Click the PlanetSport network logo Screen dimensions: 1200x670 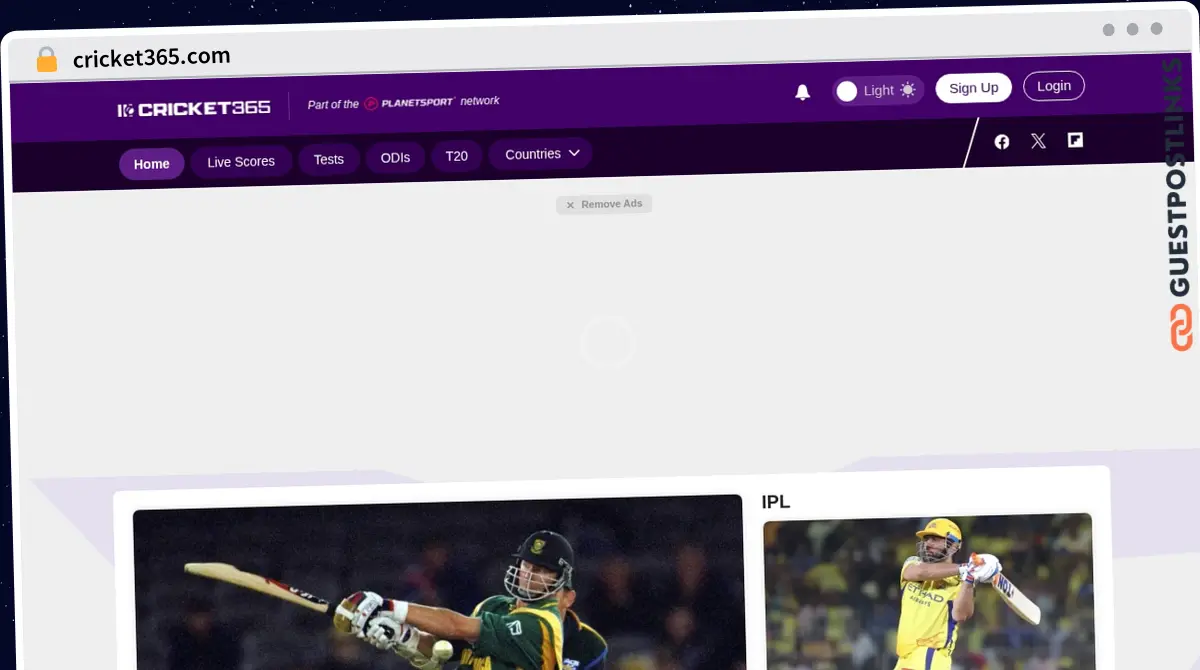(x=410, y=103)
